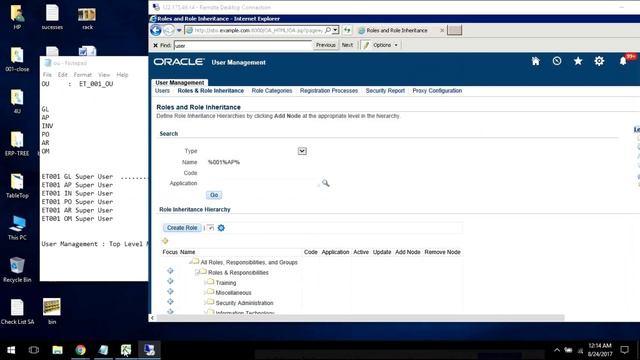Open Favorites star icon in Oracle header
Screen dimensions: 640x360
(x=578, y=61)
